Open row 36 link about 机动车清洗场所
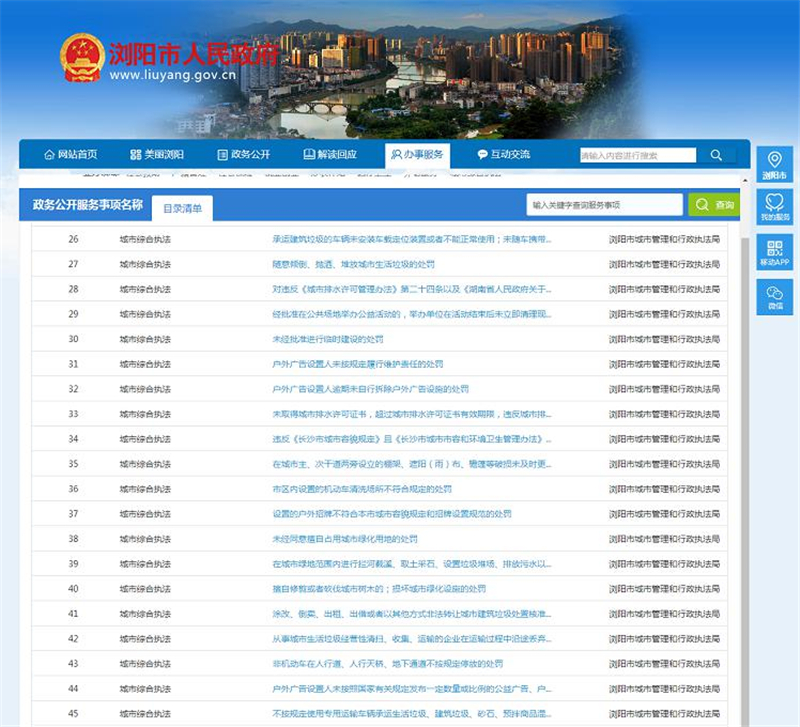 pos(361,489)
